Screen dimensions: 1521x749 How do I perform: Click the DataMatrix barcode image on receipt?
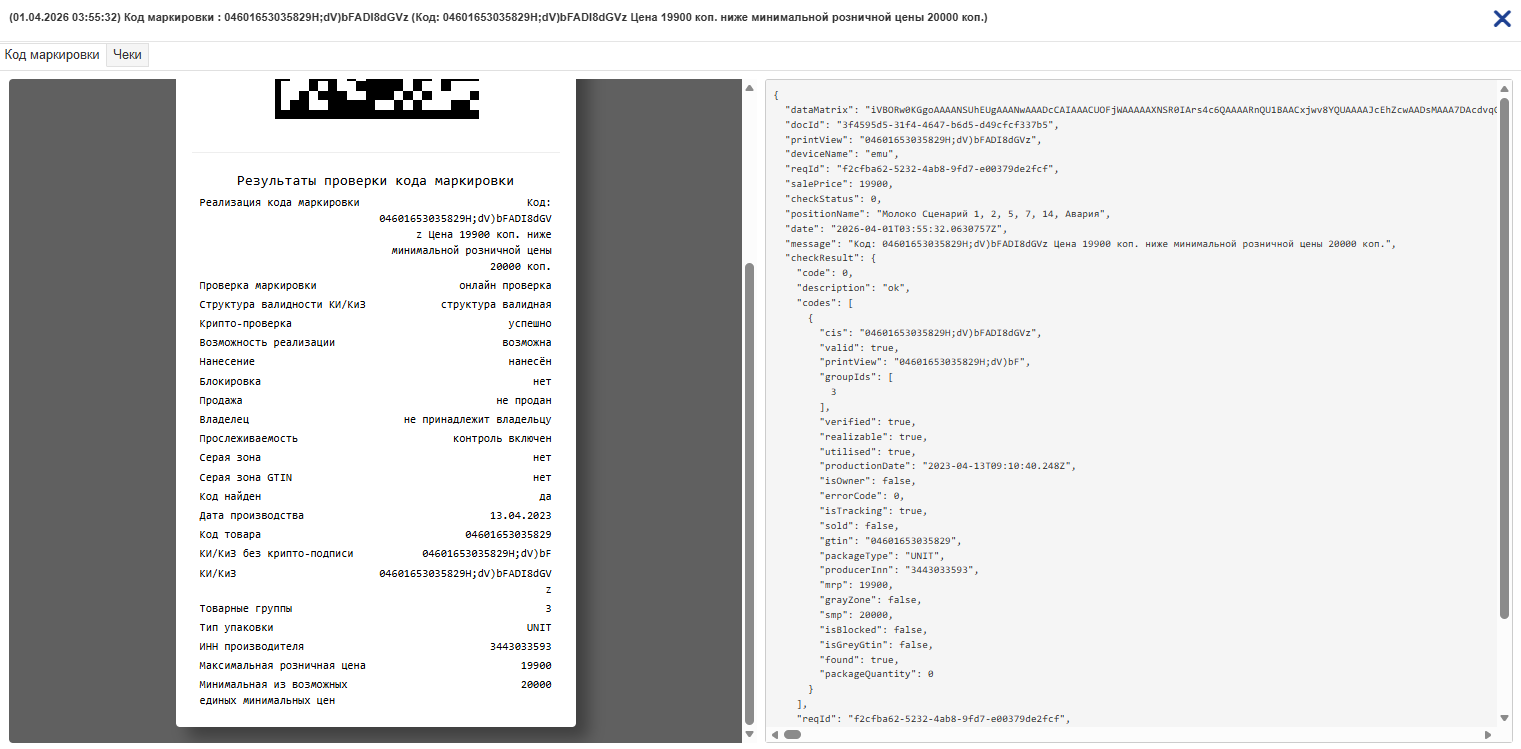pos(376,99)
